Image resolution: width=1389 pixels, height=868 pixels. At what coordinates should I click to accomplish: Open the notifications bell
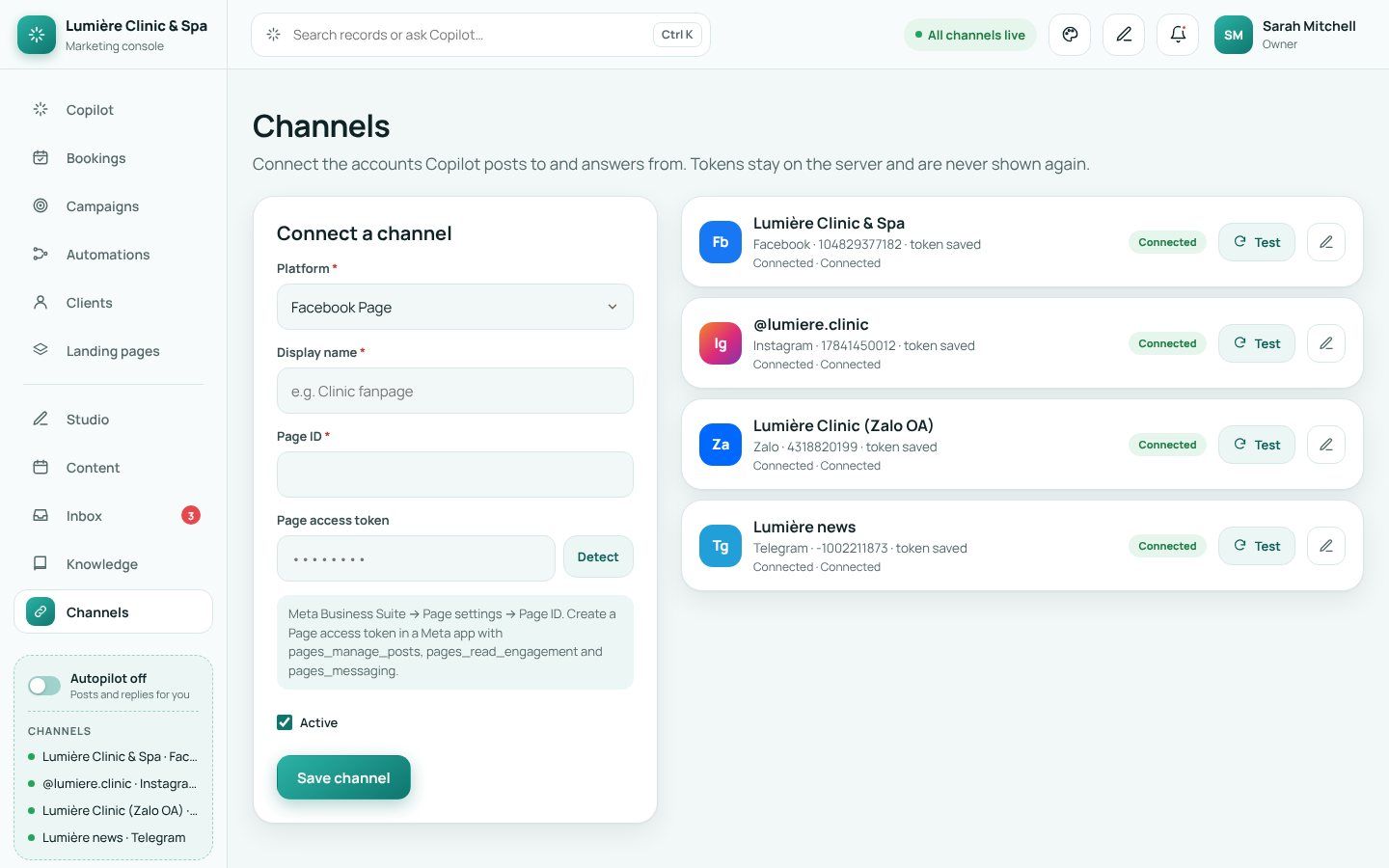(x=1178, y=35)
